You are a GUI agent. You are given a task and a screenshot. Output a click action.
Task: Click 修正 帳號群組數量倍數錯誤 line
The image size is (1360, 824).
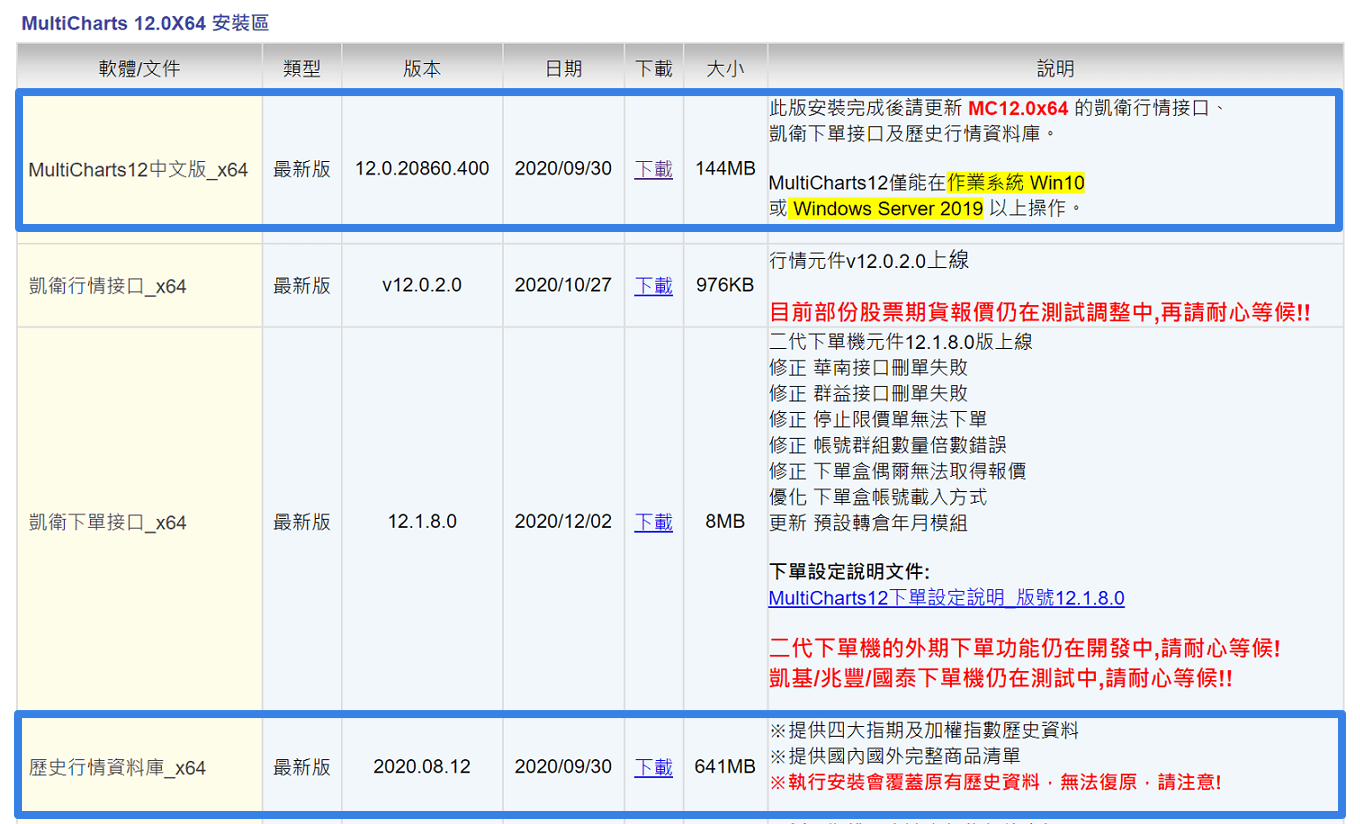888,445
